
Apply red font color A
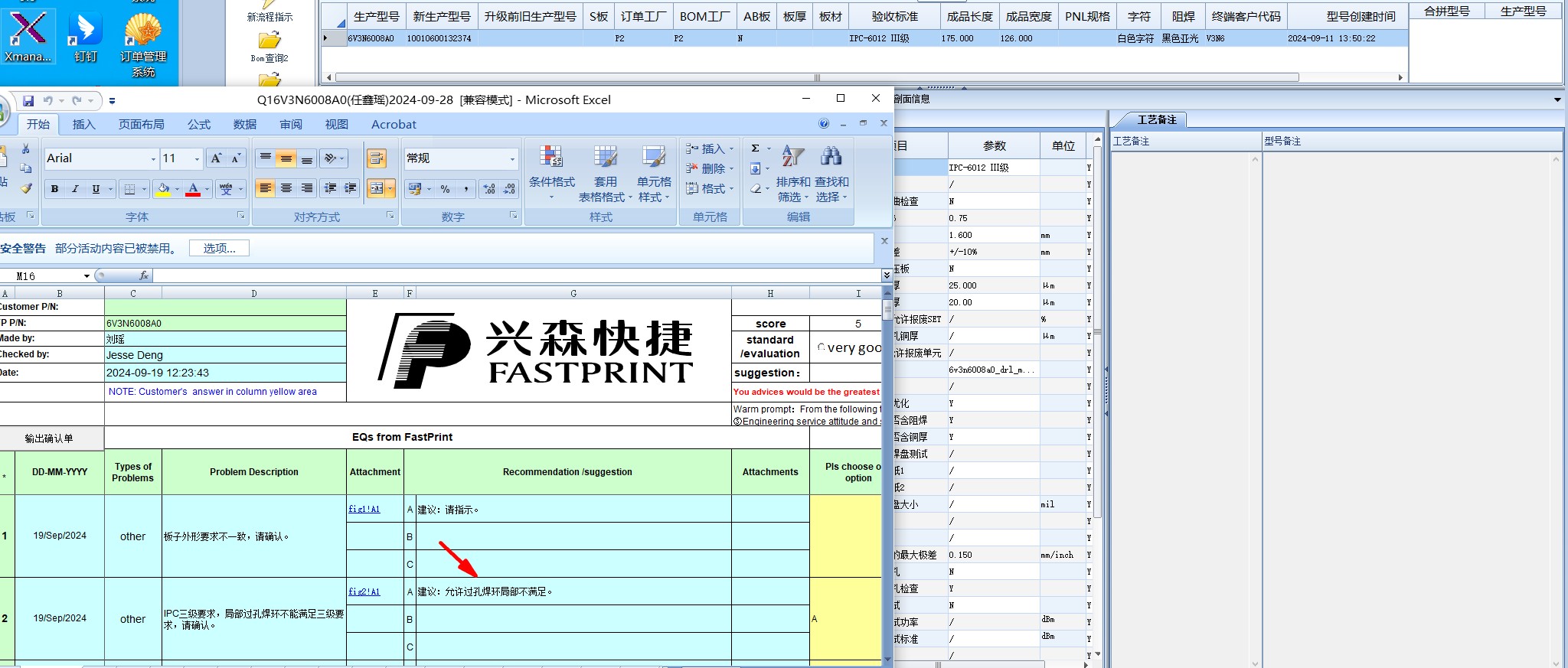coord(193,189)
